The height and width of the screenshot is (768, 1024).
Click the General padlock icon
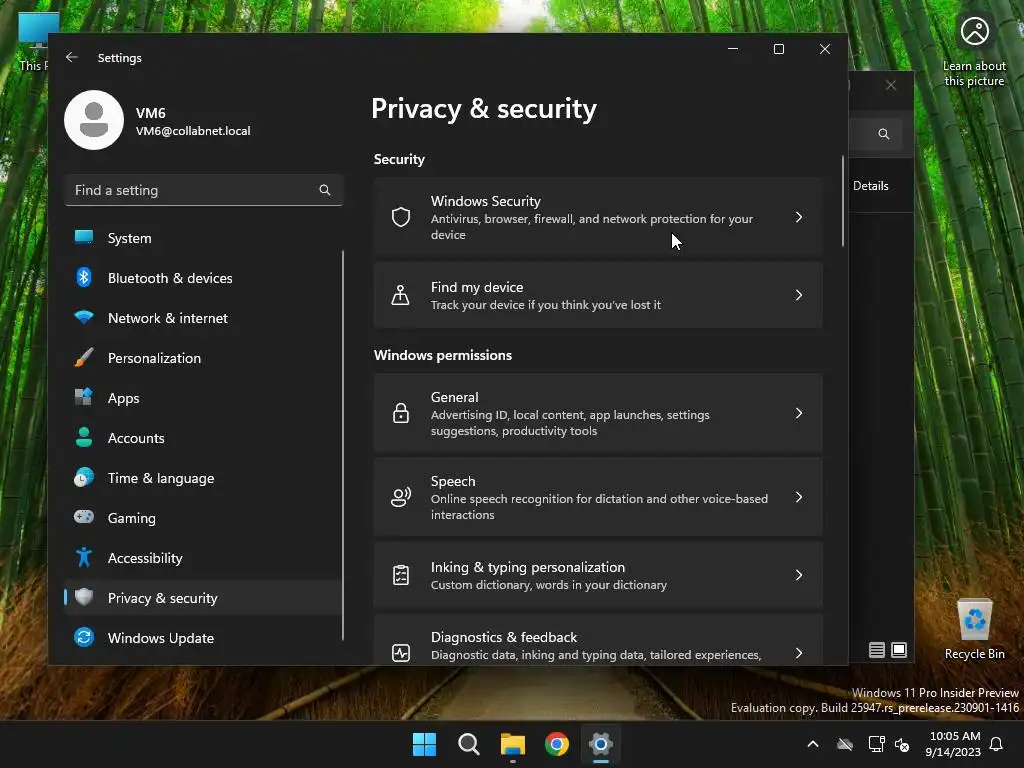click(x=401, y=413)
